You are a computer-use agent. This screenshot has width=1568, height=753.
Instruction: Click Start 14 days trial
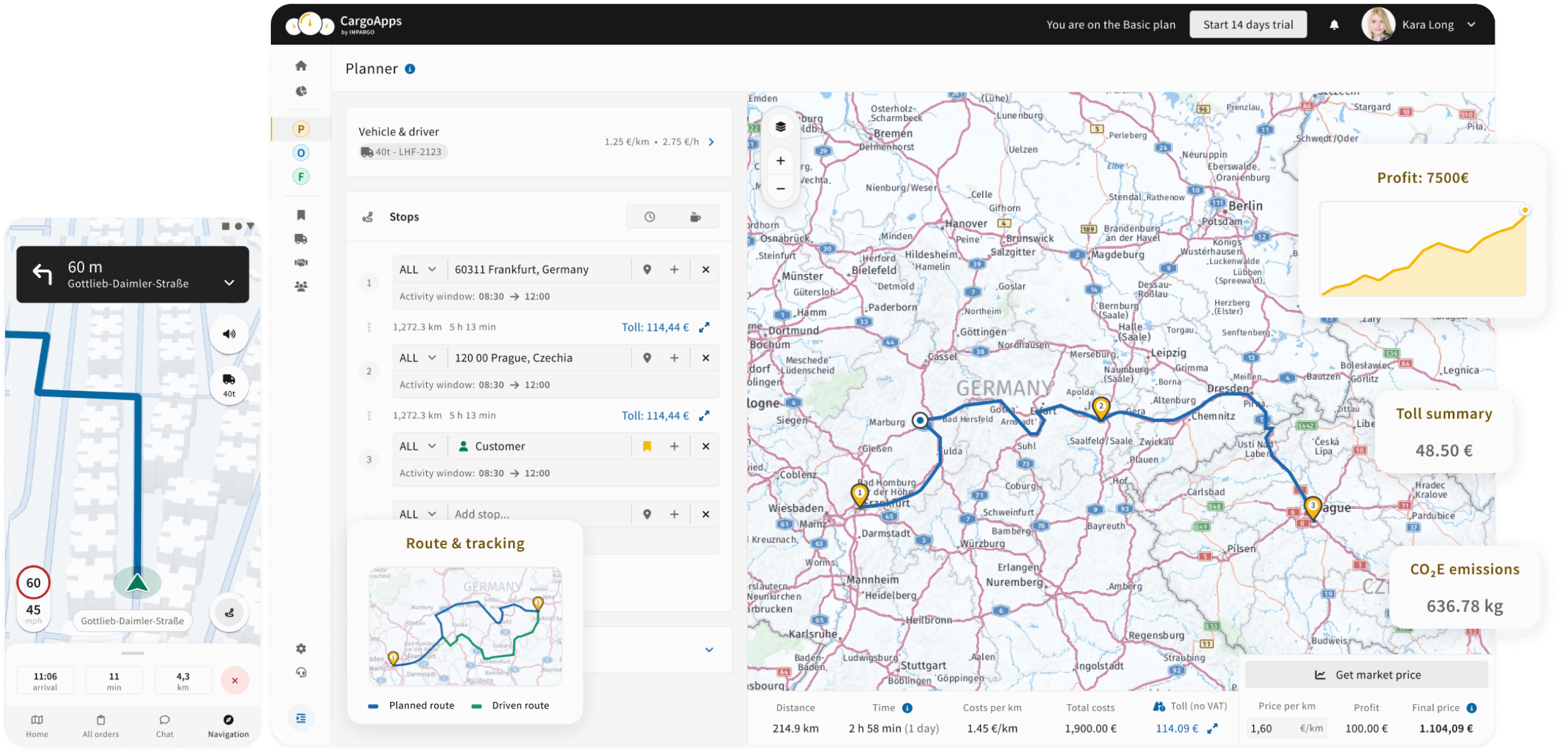pyautogui.click(x=1247, y=25)
